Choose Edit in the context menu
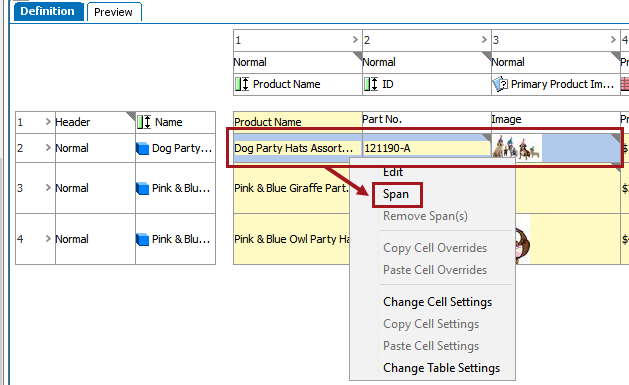This screenshot has width=629, height=385. 393,172
